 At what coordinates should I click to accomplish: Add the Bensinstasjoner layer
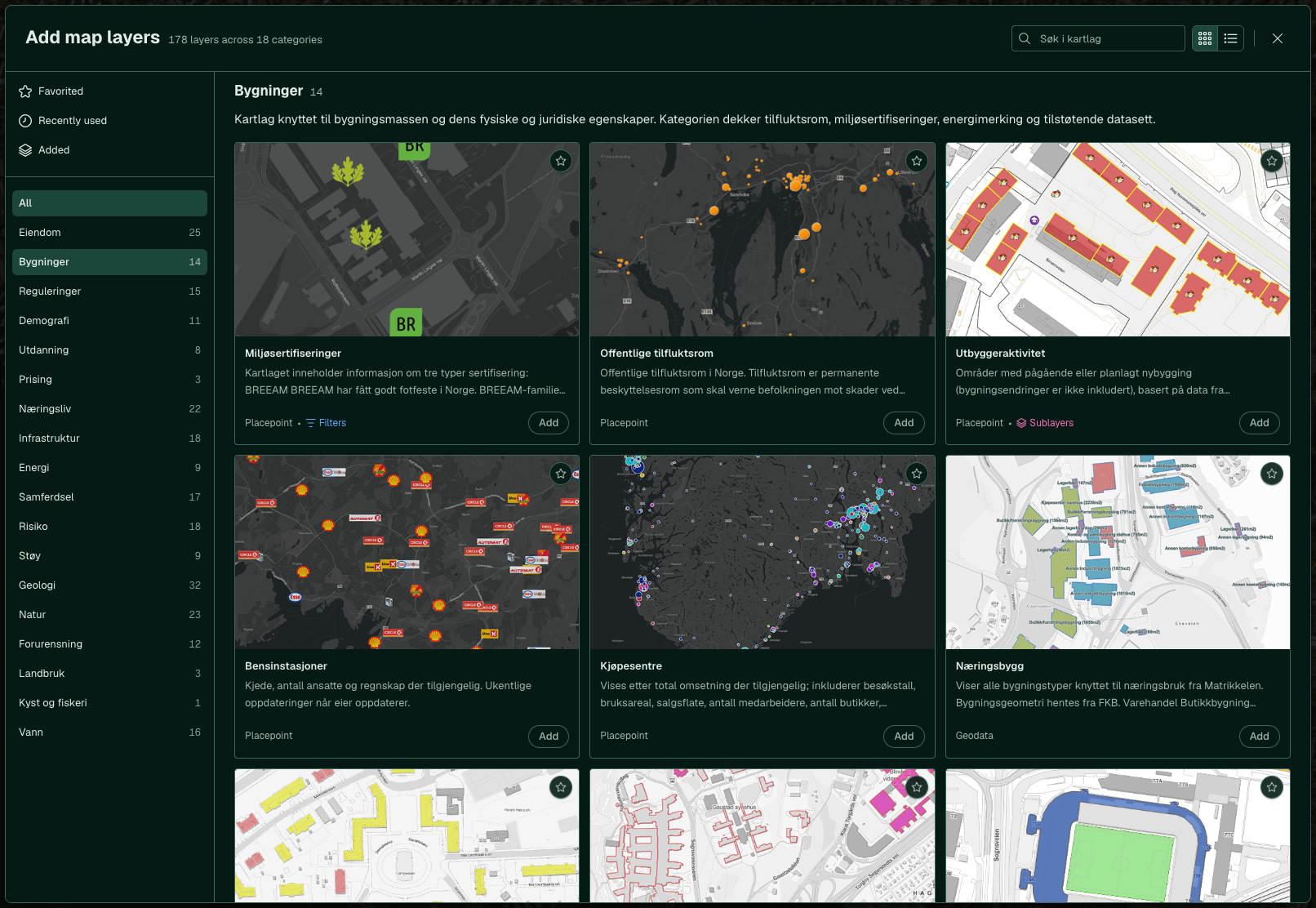point(549,736)
